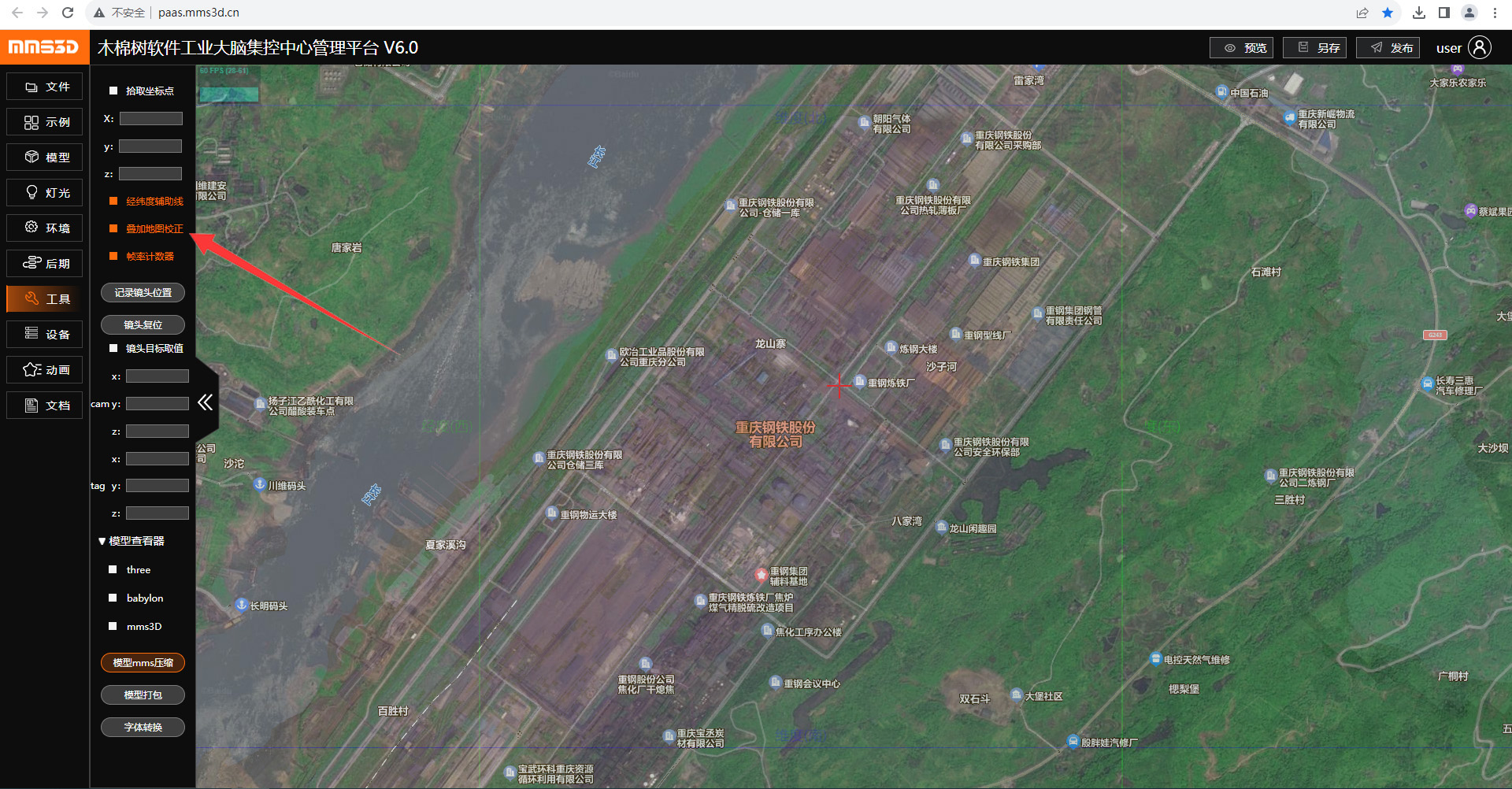Click the 中国石油 map marker icon

click(x=1221, y=92)
